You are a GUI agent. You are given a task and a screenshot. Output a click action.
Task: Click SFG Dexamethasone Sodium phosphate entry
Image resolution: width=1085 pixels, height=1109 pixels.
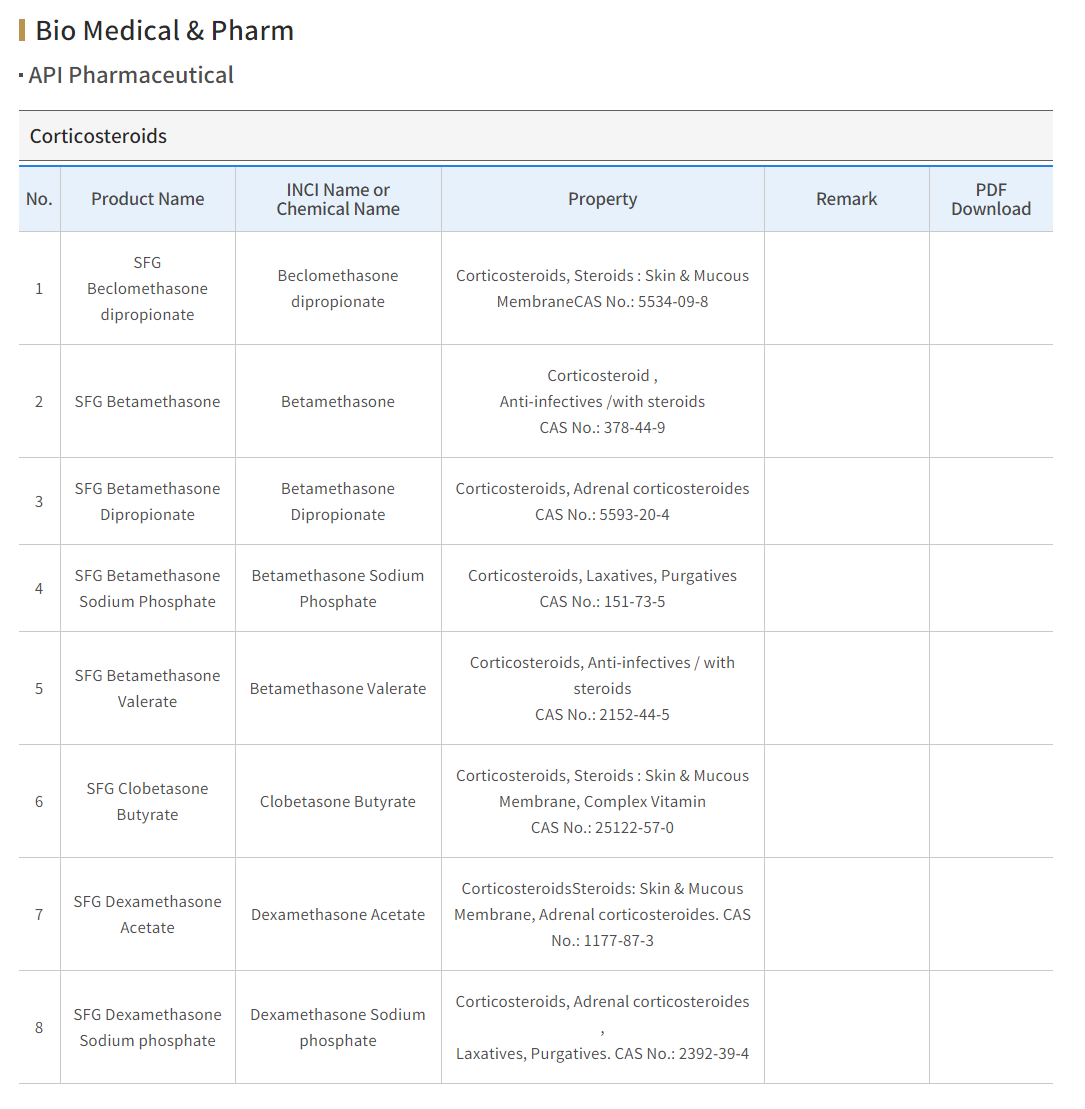tap(147, 1028)
